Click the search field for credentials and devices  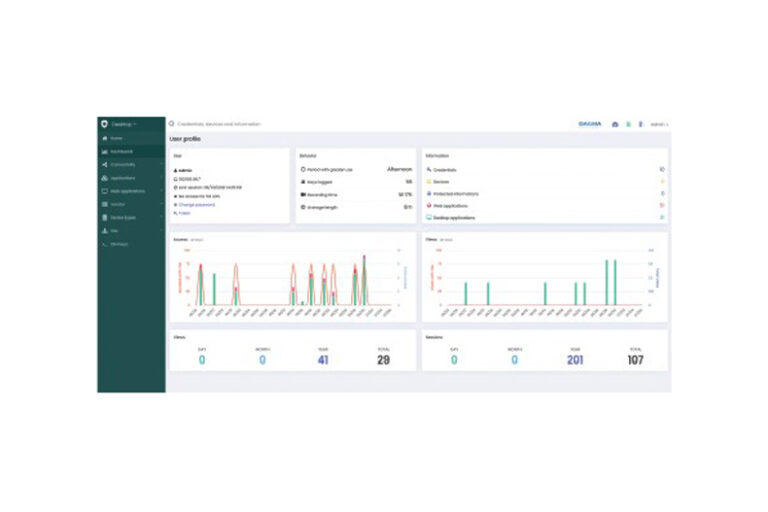220,124
